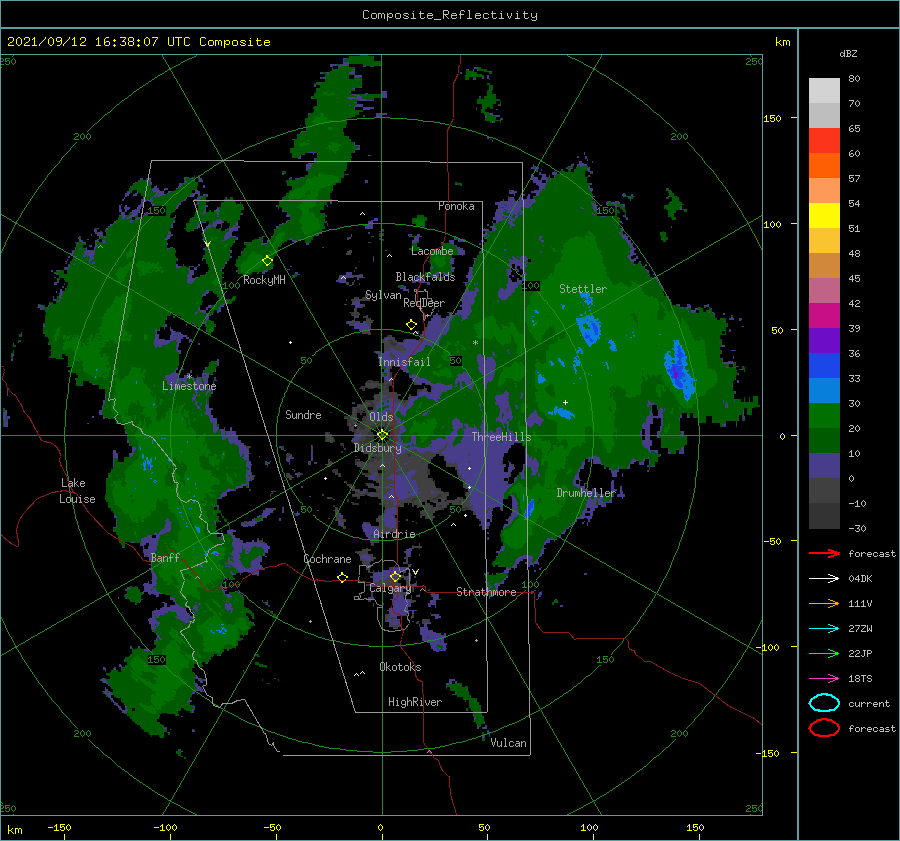Click the Innisfail label
Viewport: 900px width, 841px height.
tap(404, 362)
